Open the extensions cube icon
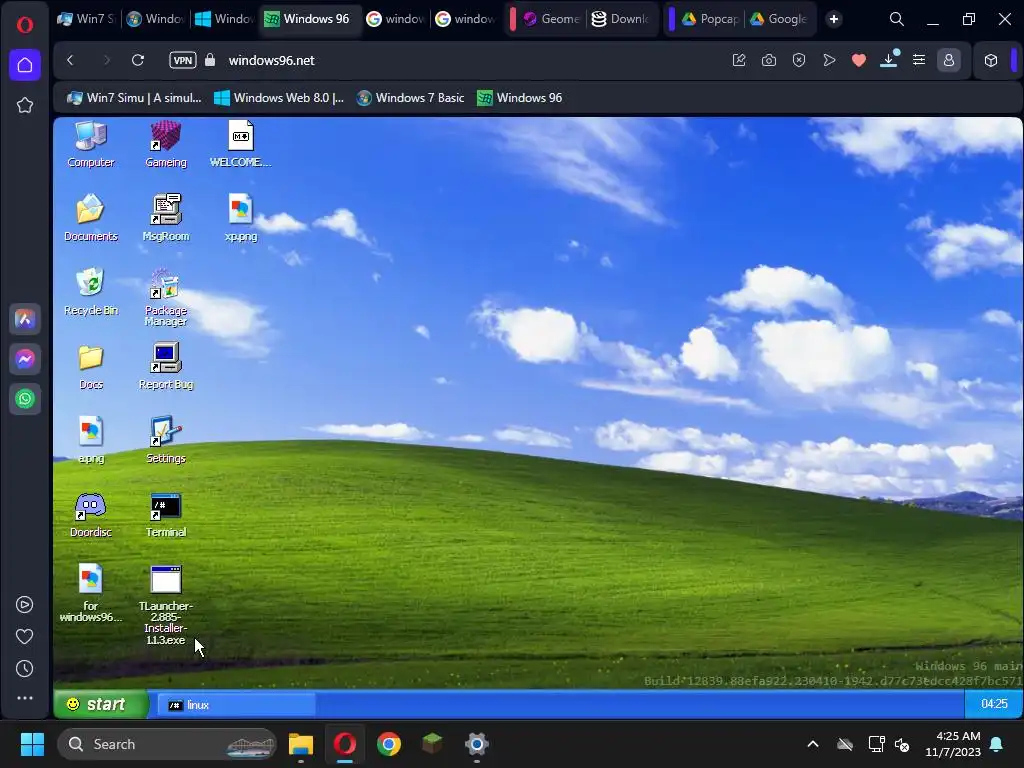Viewport: 1024px width, 768px height. tap(991, 60)
